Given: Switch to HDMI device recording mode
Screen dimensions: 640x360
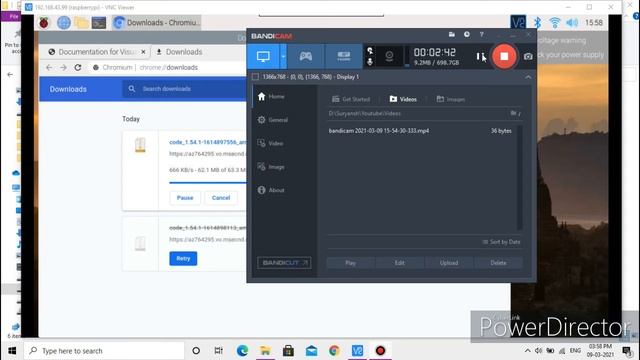Looking at the screenshot, I should [x=343, y=56].
